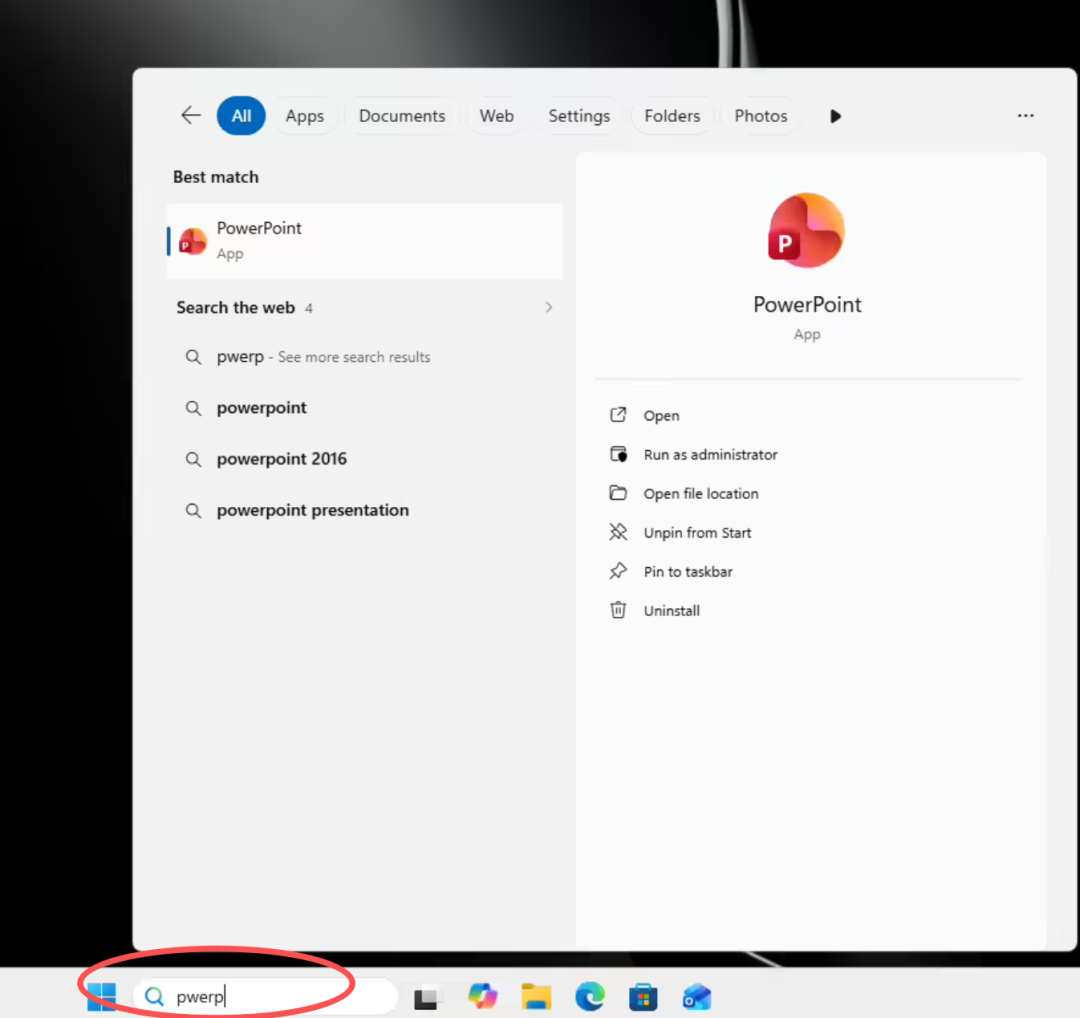Switch to the Apps filter tab

pos(304,116)
